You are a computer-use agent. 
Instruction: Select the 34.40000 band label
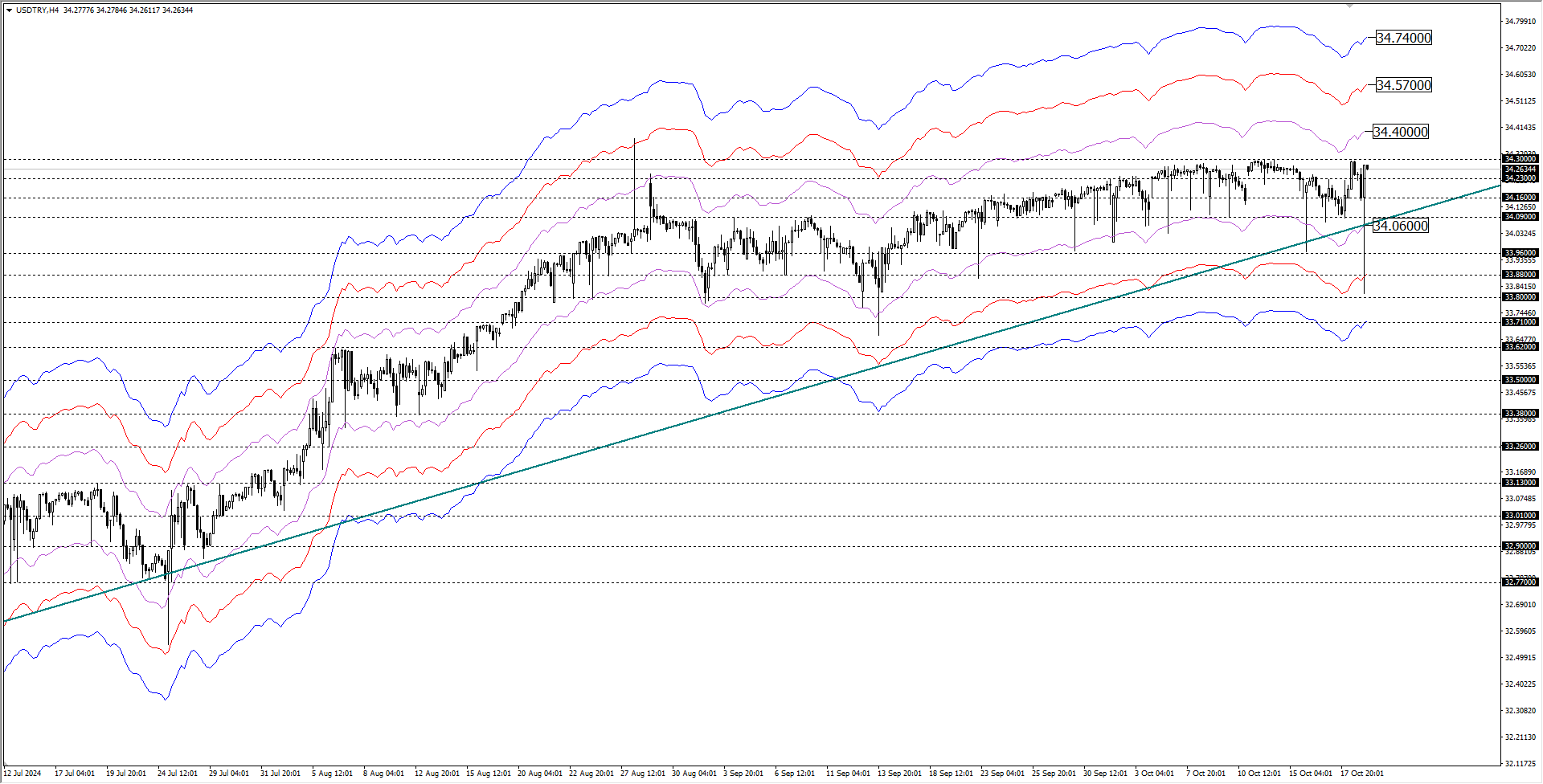(1401, 132)
